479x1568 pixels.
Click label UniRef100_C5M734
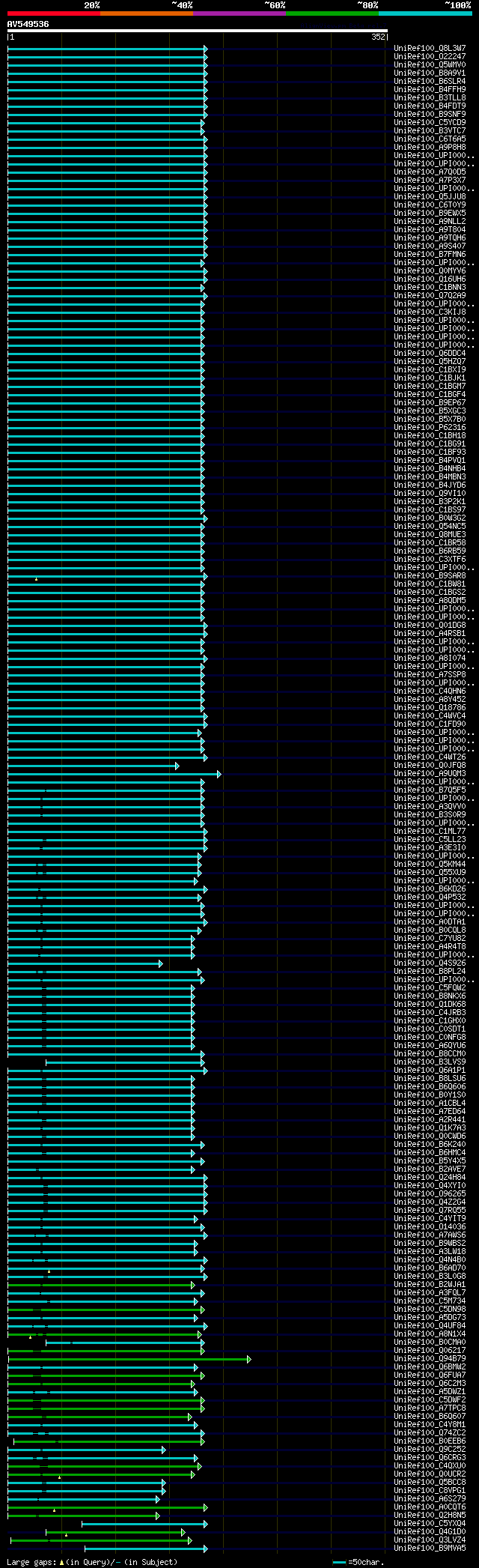click(430, 1301)
